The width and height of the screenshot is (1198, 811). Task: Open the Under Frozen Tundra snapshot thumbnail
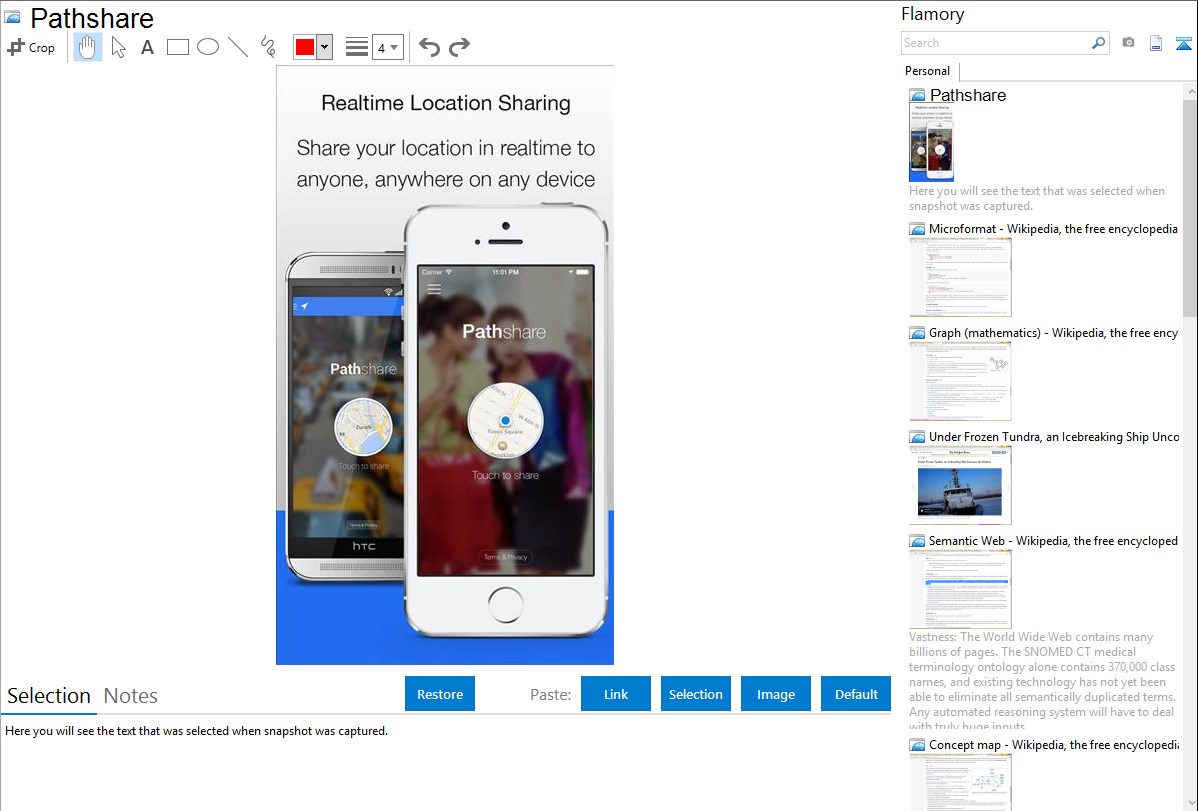[960, 485]
